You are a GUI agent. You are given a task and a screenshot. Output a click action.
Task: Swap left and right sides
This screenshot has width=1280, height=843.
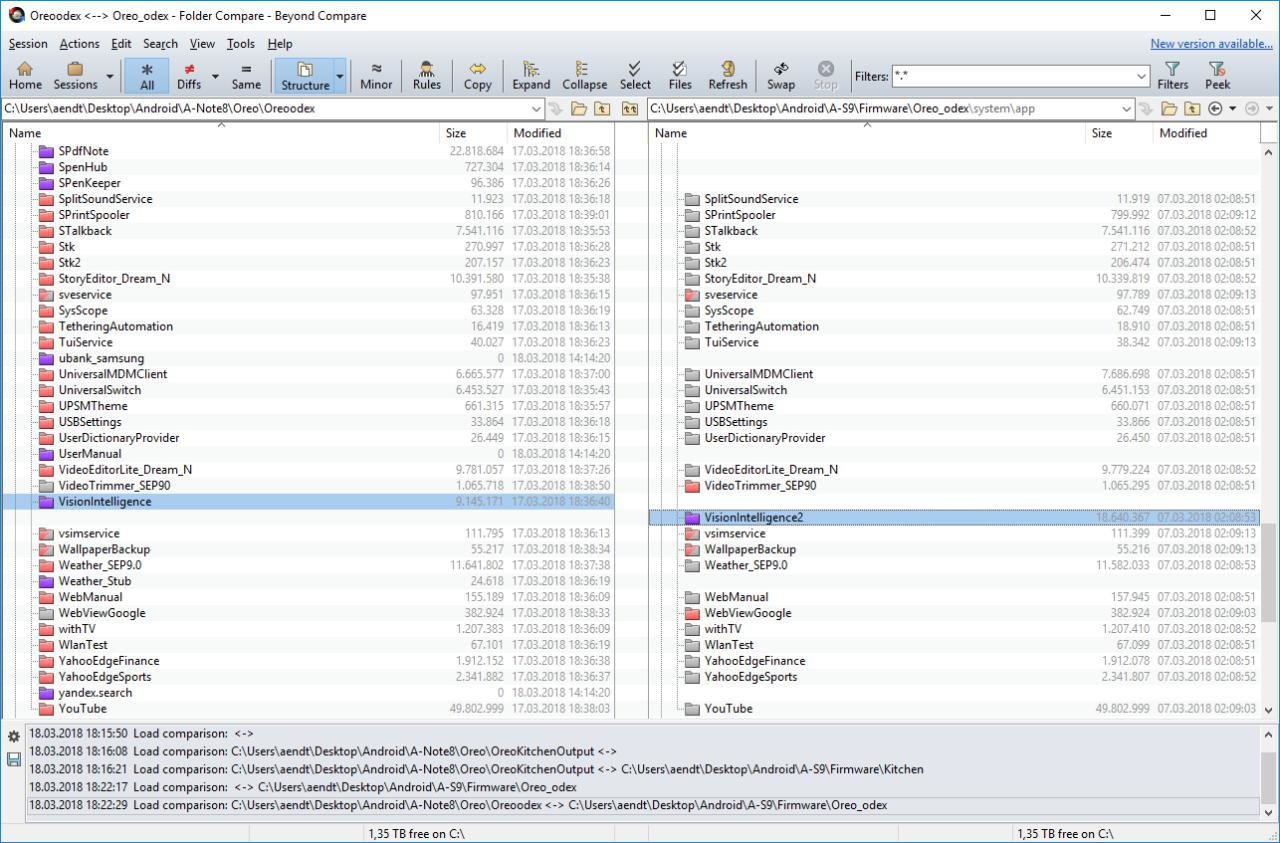781,76
